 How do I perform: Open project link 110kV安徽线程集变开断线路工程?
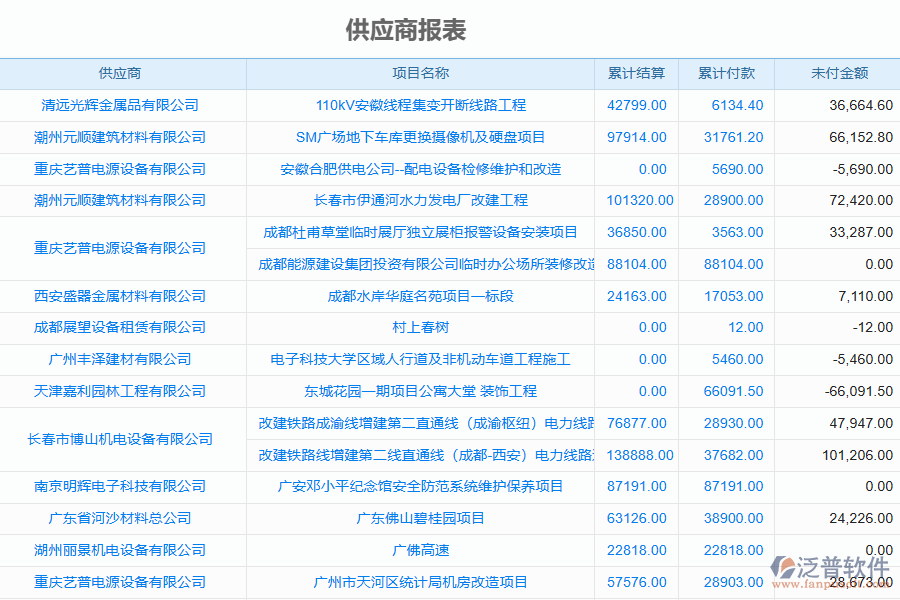(420, 105)
